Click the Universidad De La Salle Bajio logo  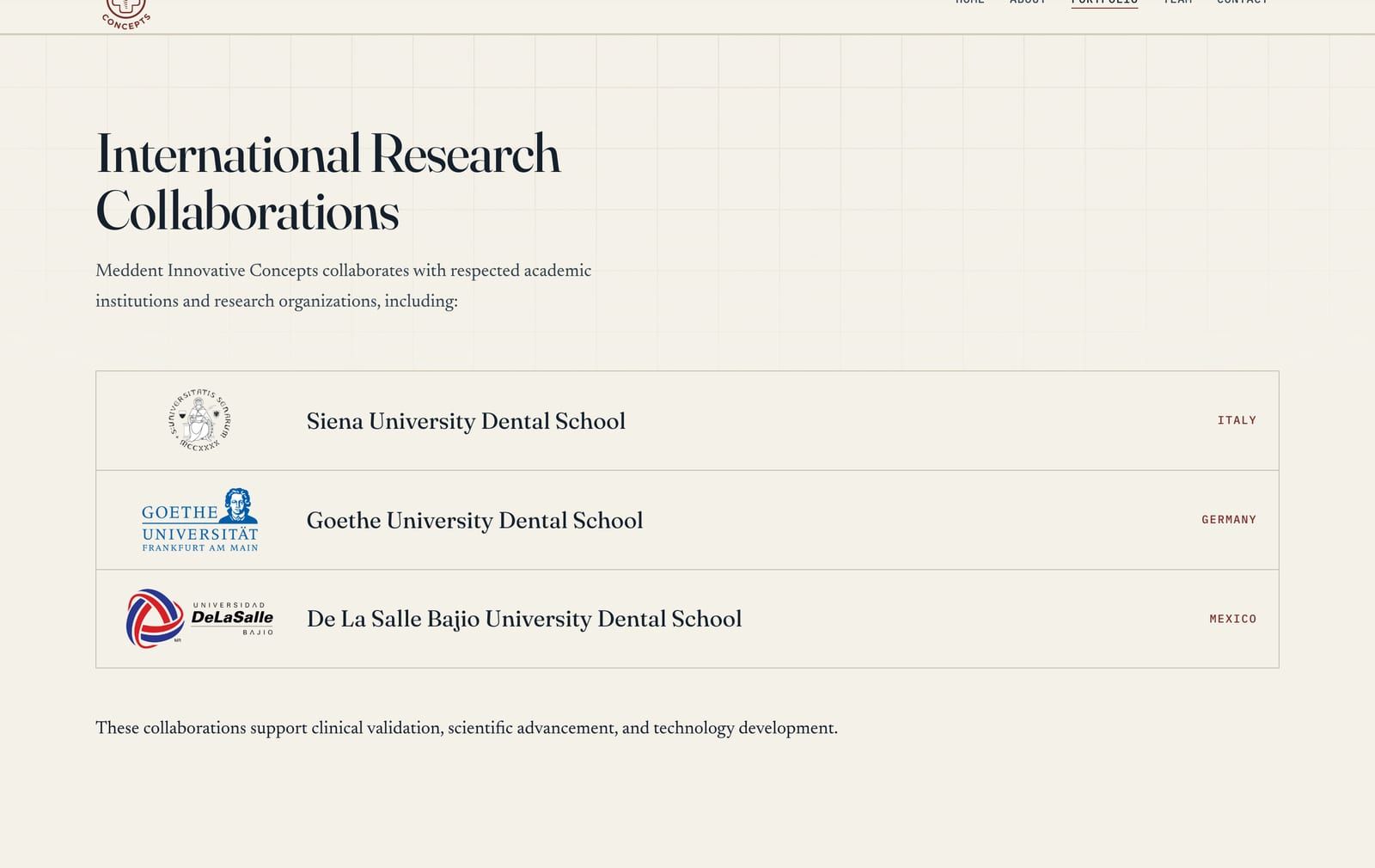click(x=200, y=619)
